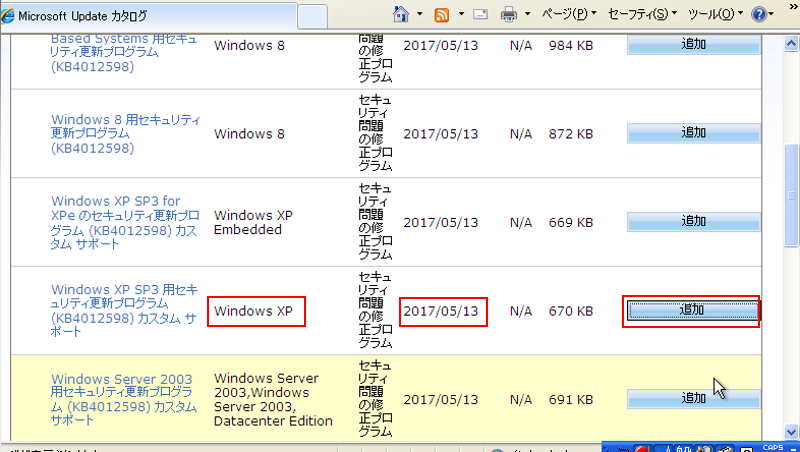Click the Windows Server 2003, Datacenter Edition cell
Image resolution: width=800 pixels, height=452 pixels.
click(273, 399)
